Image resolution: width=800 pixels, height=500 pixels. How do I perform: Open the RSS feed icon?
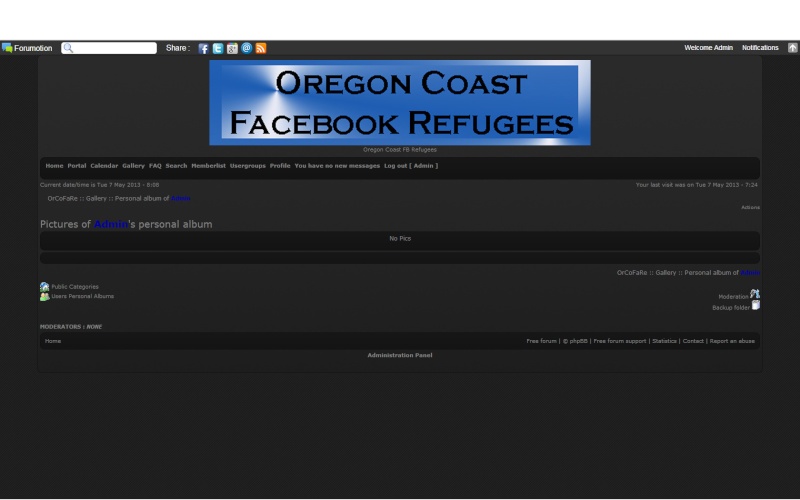(x=261, y=48)
